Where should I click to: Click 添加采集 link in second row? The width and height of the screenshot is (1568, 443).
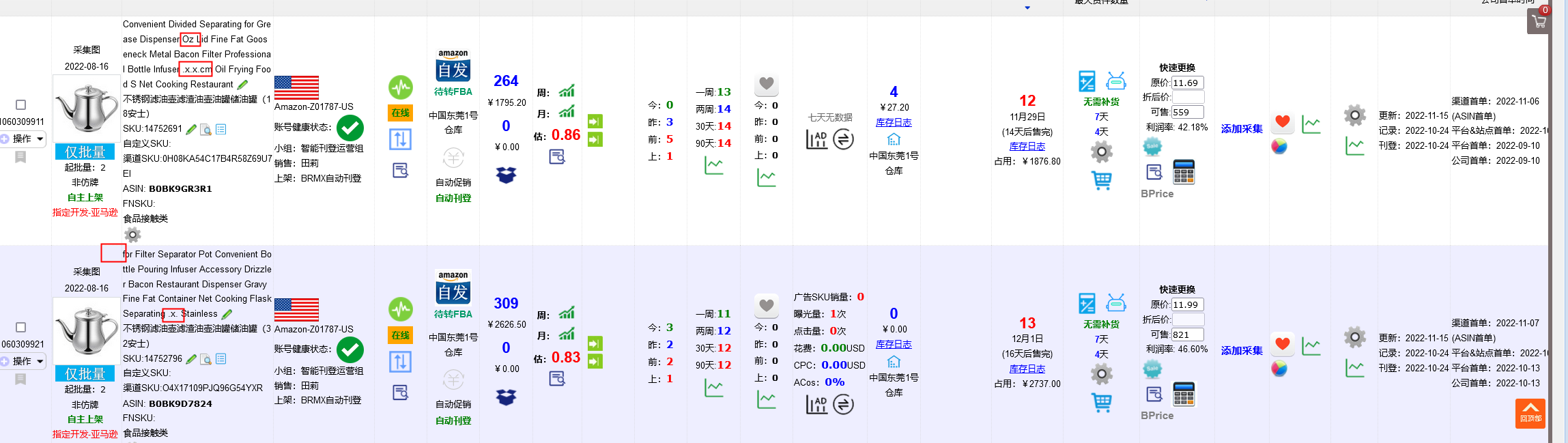1242,351
